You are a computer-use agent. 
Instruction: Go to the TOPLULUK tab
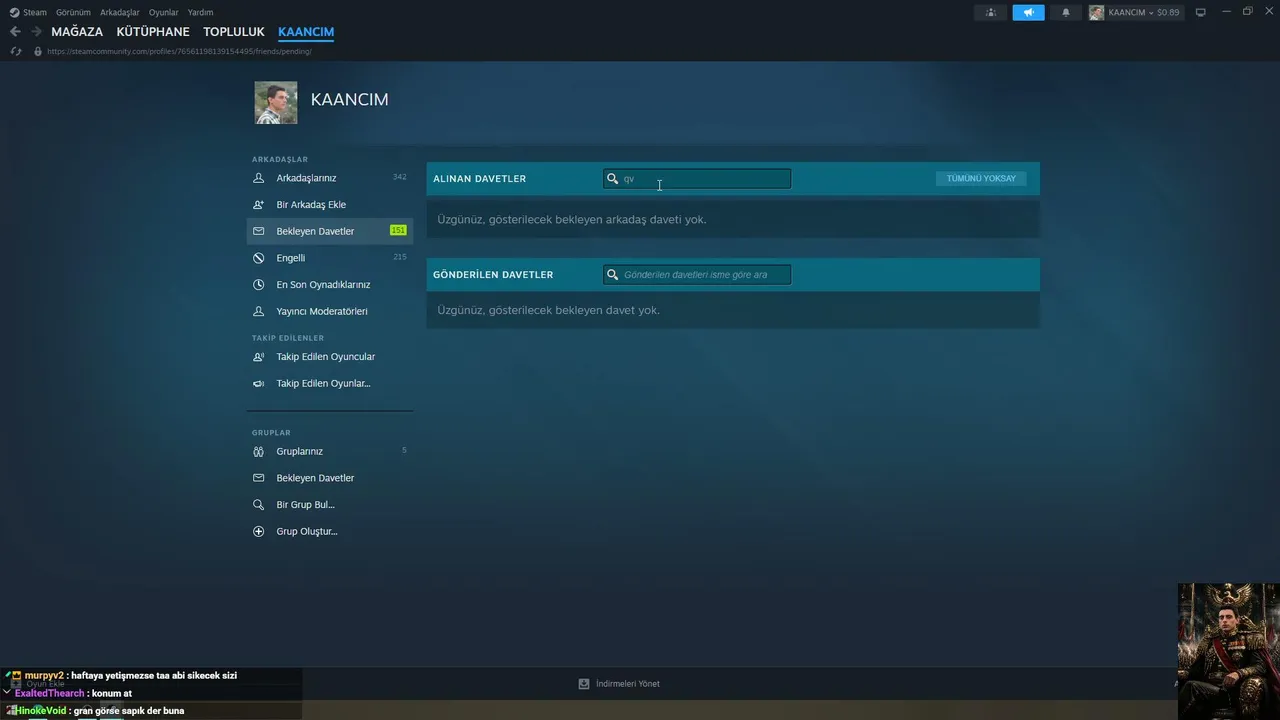point(234,32)
